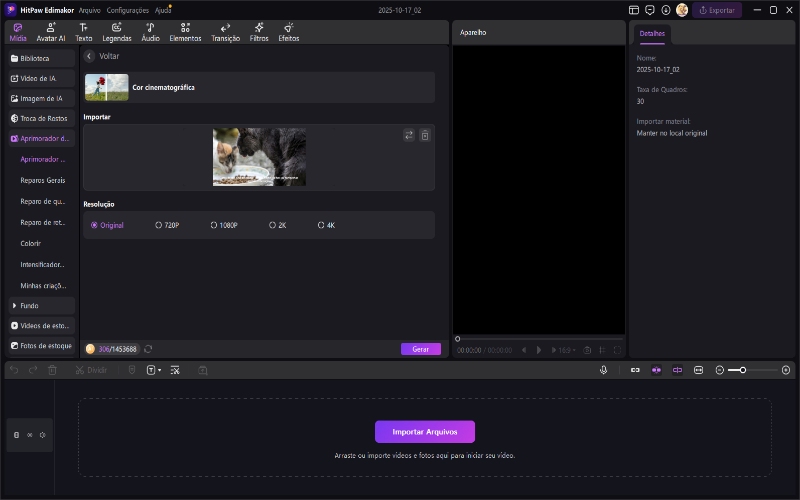This screenshot has width=800, height=500.
Task: Click the undo arrow in the timeline toolbar
Action: click(14, 370)
